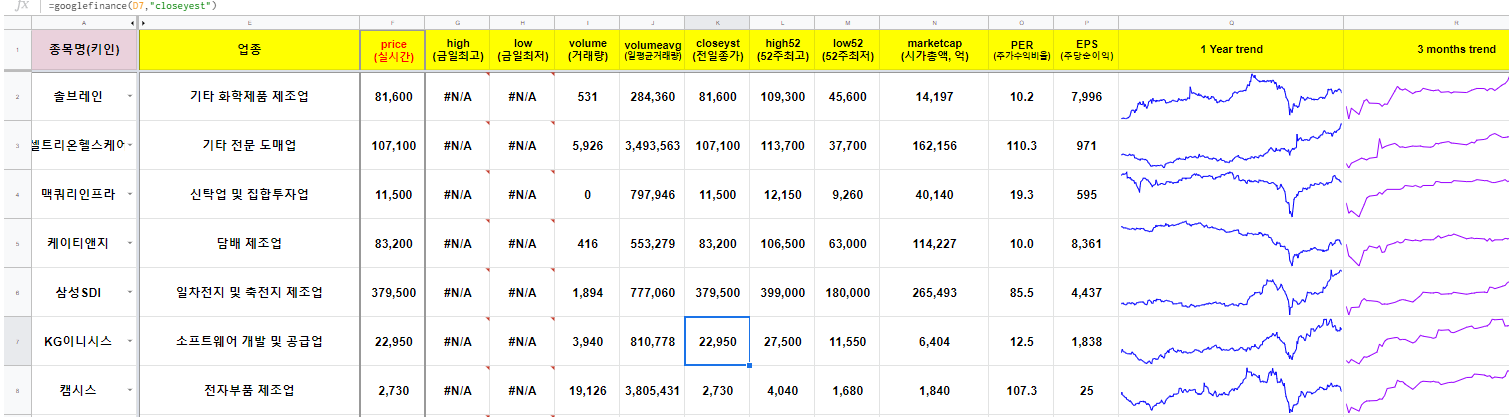Click the high52 (52주최고) header cell
The width and height of the screenshot is (1509, 418).
[x=782, y=50]
